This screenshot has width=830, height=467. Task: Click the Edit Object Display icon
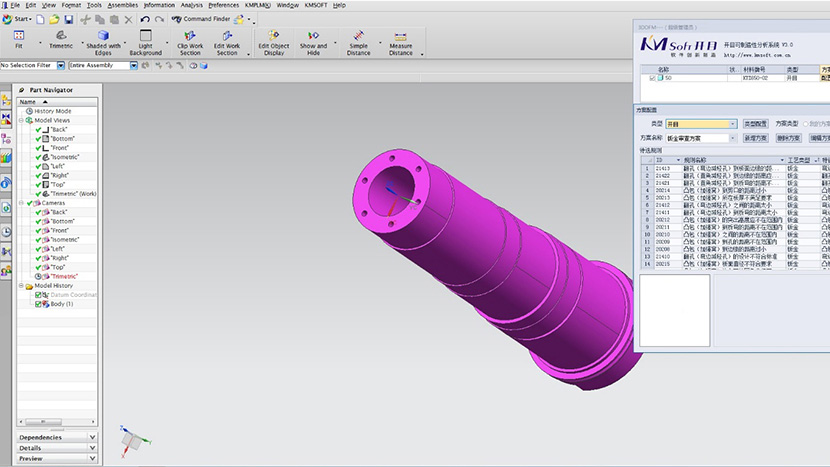point(273,38)
